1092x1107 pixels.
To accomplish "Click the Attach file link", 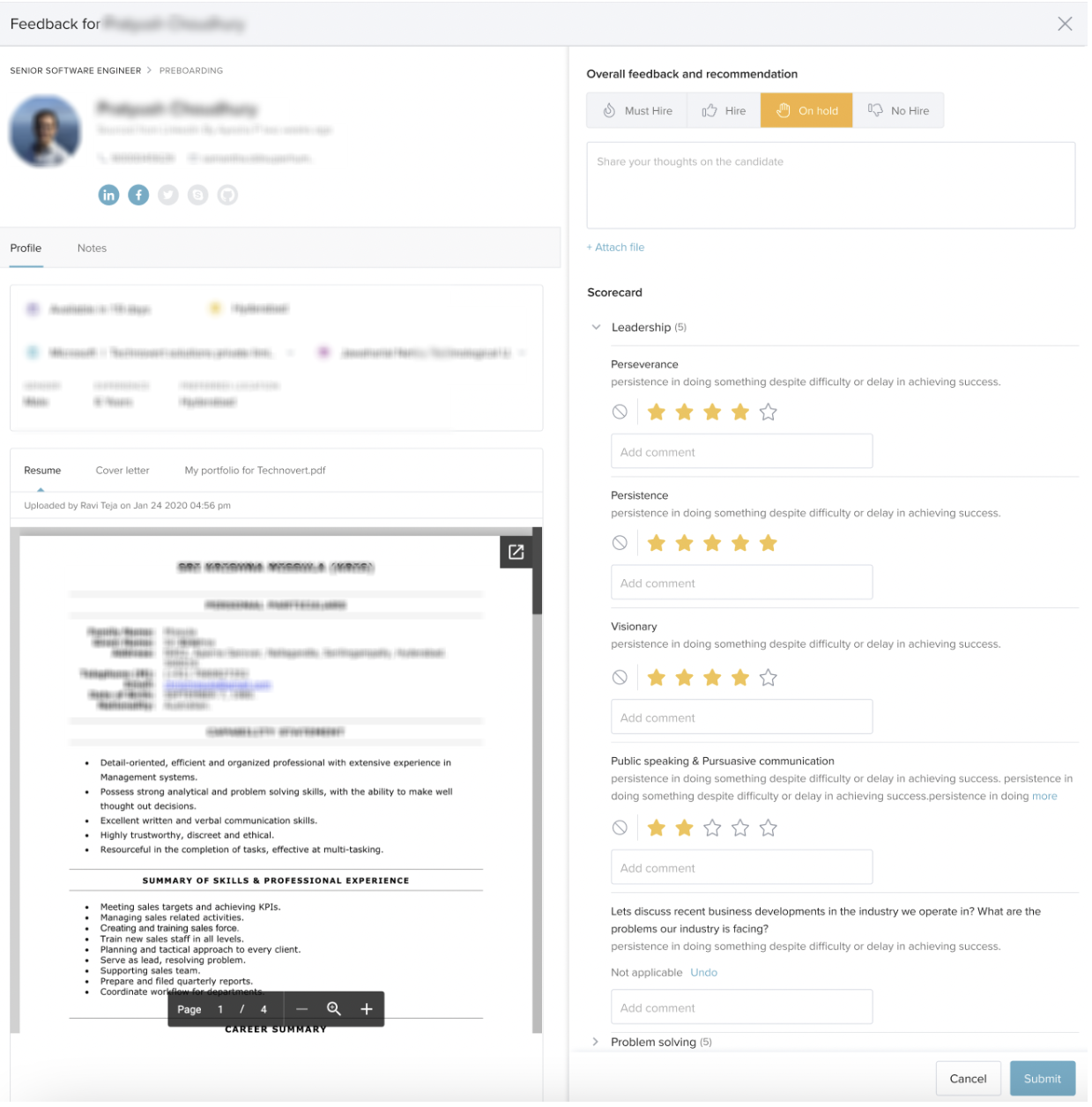I will point(617,249).
